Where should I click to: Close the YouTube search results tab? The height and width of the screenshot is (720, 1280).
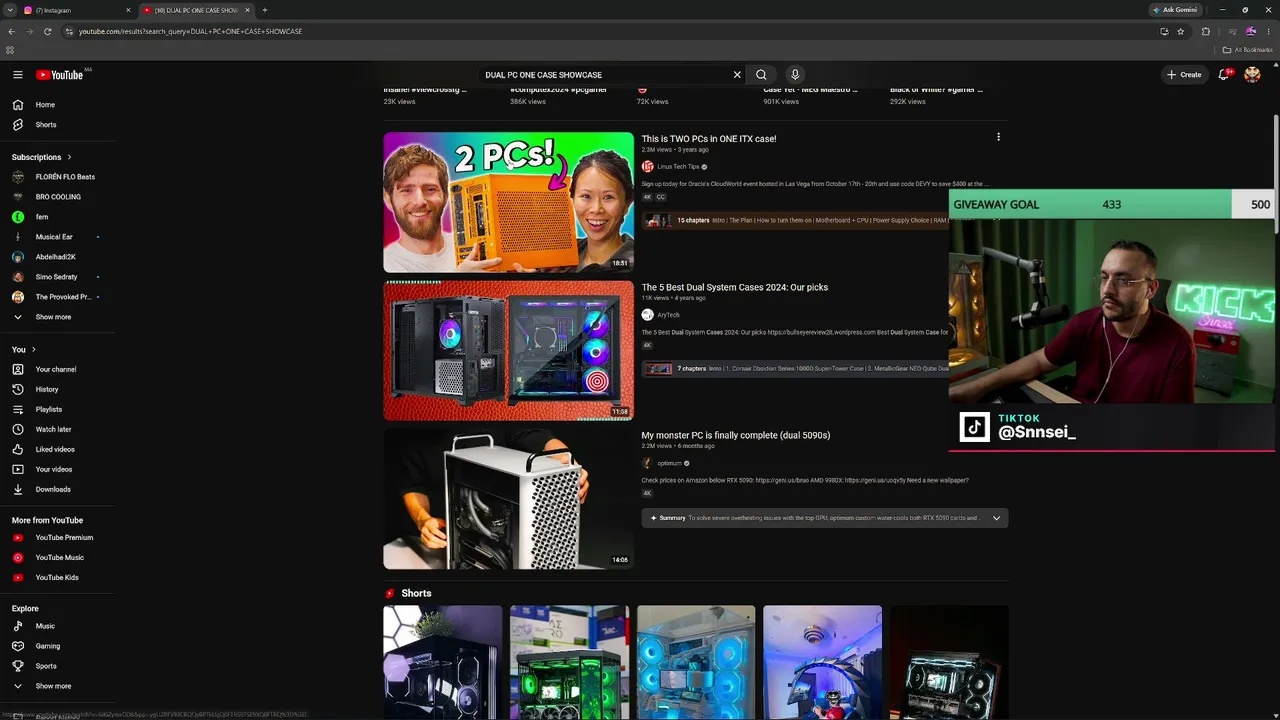pos(247,10)
